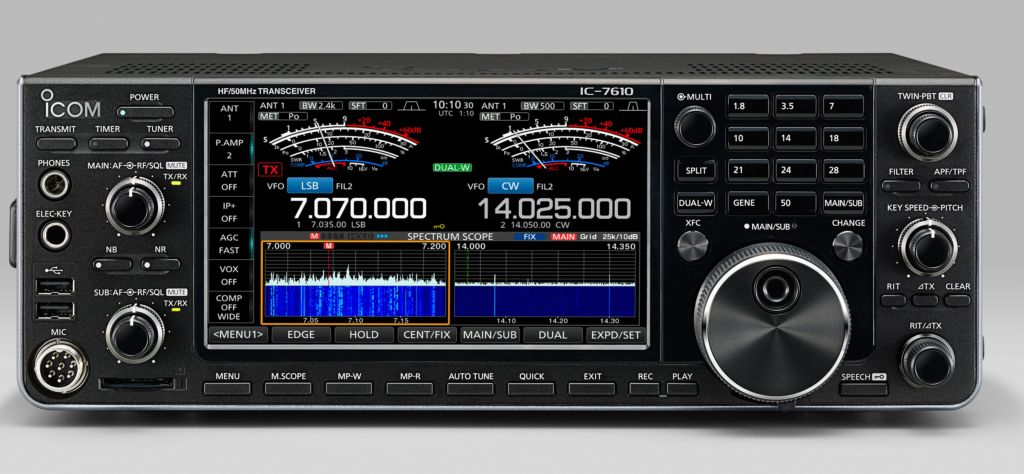Viewport: 1024px width, 474px height.
Task: Tap the <MENU1> scope softkey
Action: tap(238, 334)
